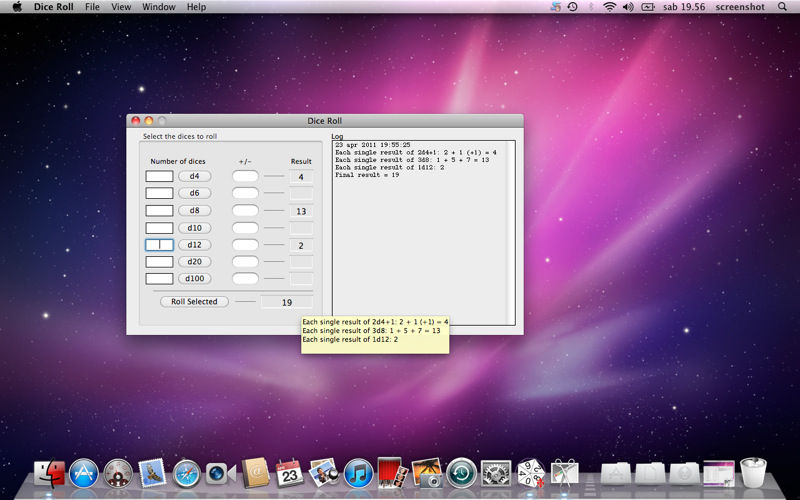800x500 pixels.
Task: Launch Photo Booth from the Dock
Action: click(x=392, y=473)
